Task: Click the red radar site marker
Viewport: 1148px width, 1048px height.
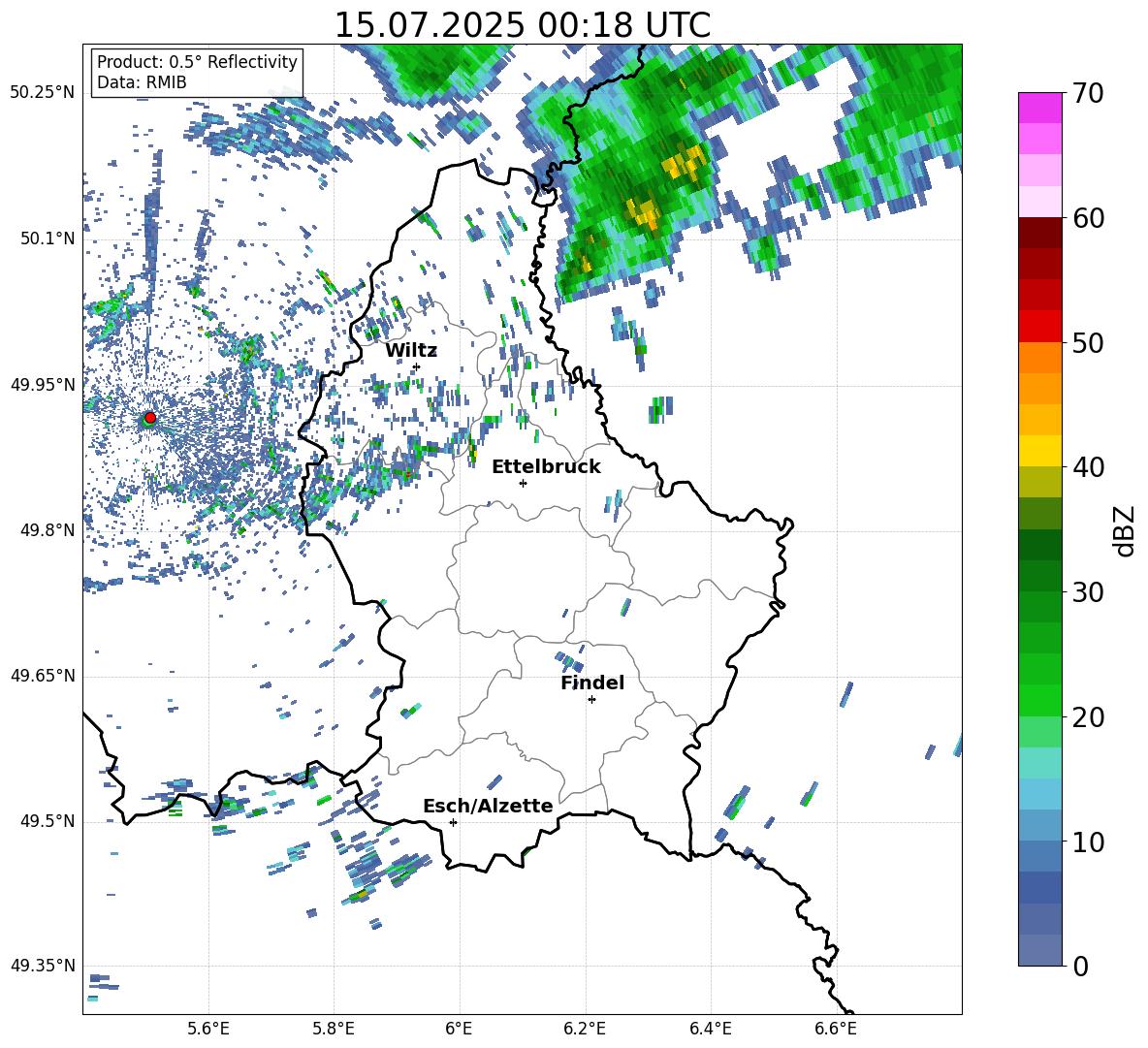Action: point(150,417)
